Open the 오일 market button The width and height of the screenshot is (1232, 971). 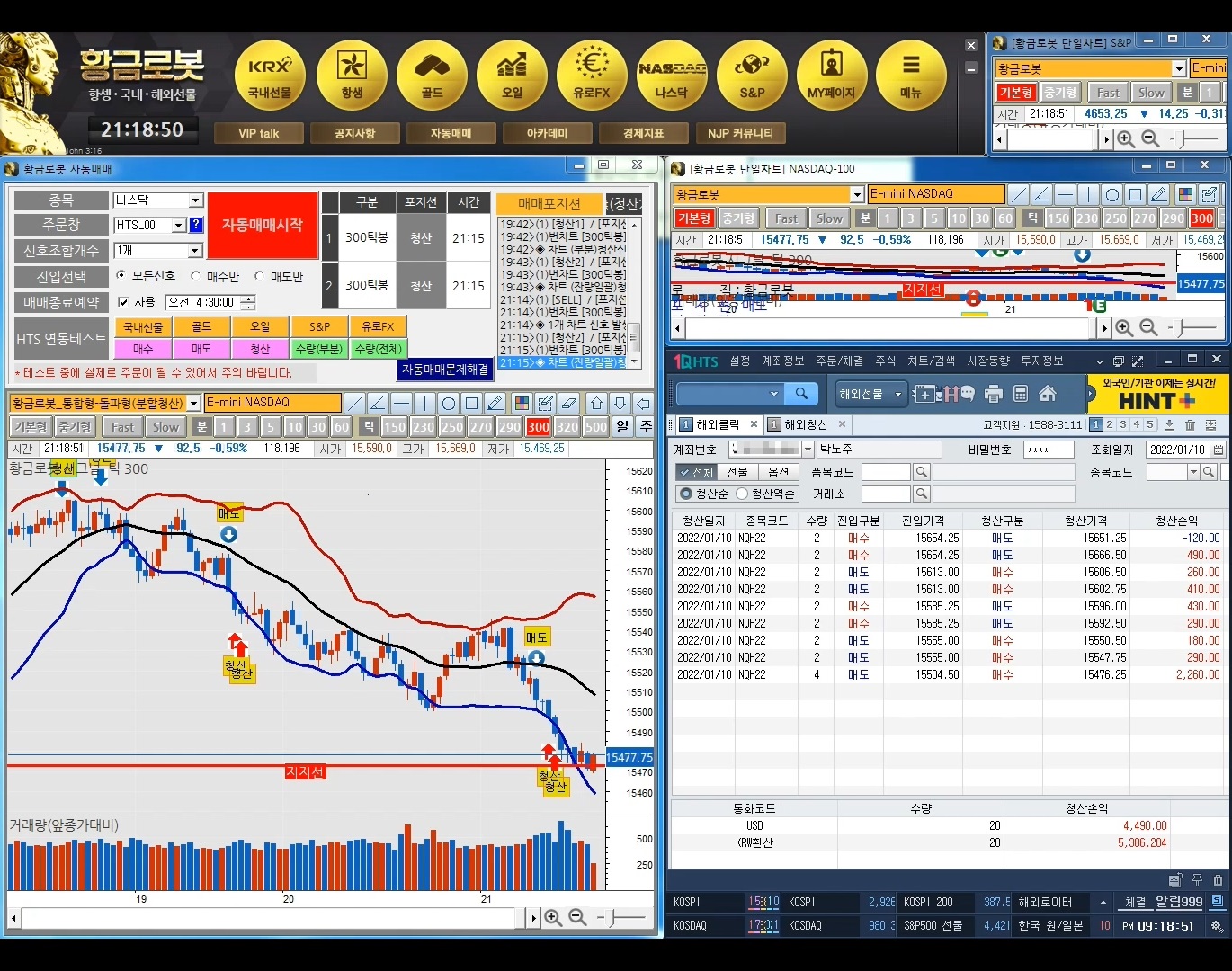(512, 76)
